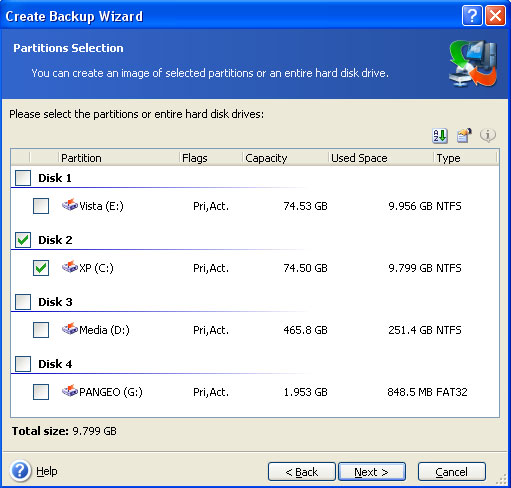Image resolution: width=511 pixels, height=488 pixels.
Task: Click the title bar question mark icon
Action: coord(472,16)
